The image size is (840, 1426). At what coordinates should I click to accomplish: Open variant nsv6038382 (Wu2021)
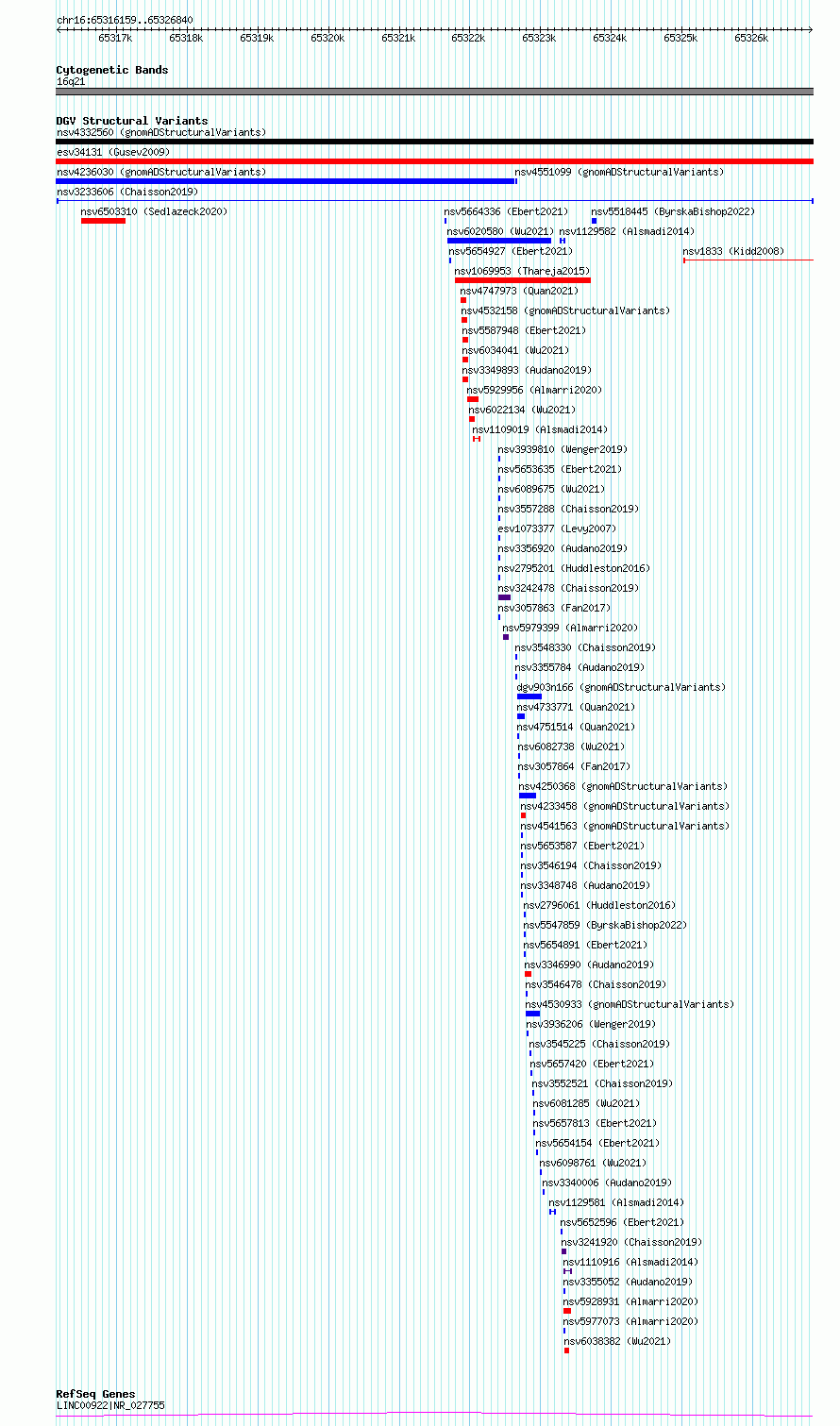pyautogui.click(x=617, y=1341)
